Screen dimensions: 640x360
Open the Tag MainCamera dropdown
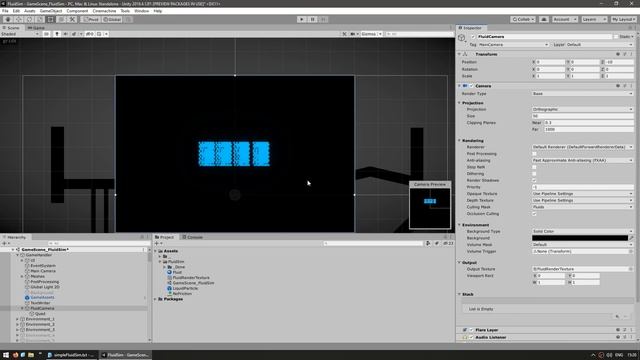pyautogui.click(x=513, y=44)
